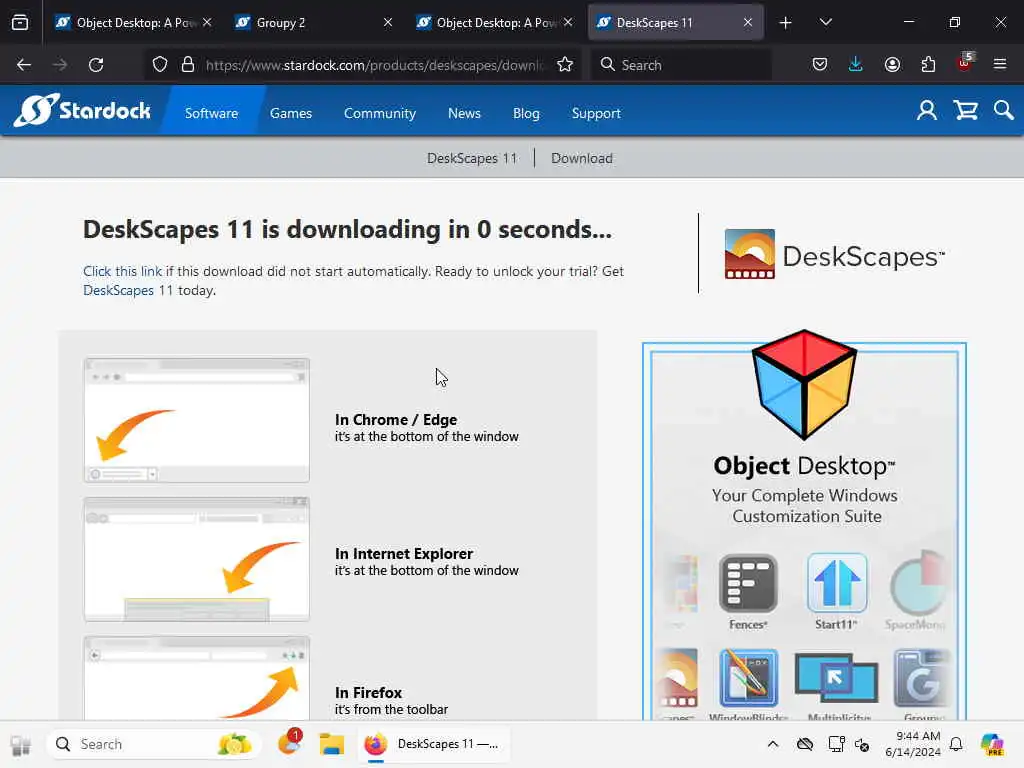Close the Groupy 2 tab
Screen dimensions: 1024x768
(388, 23)
